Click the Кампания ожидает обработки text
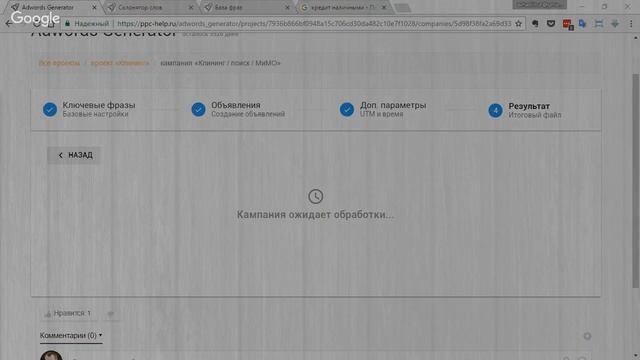 [316, 215]
